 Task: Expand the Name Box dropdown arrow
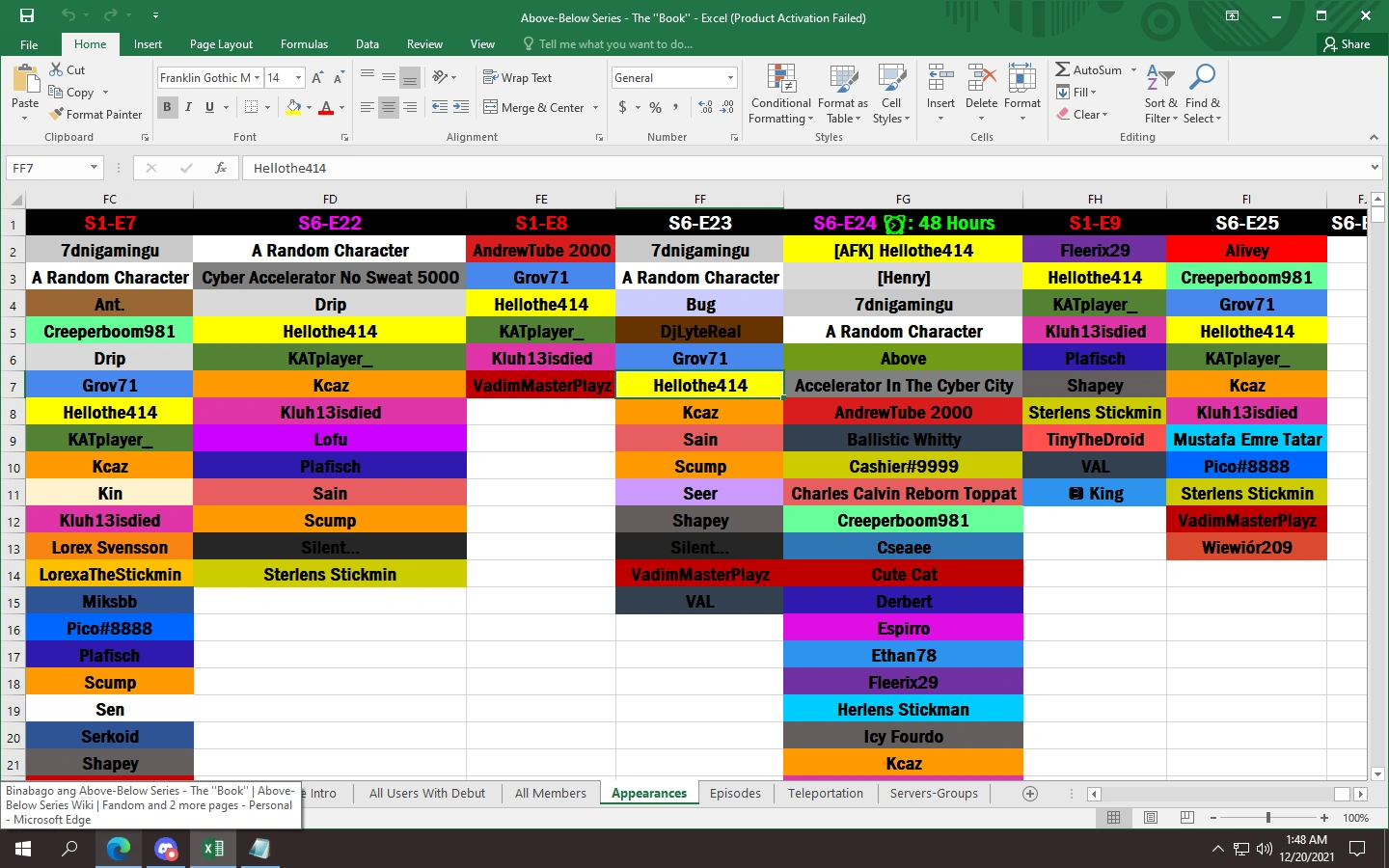(x=94, y=168)
